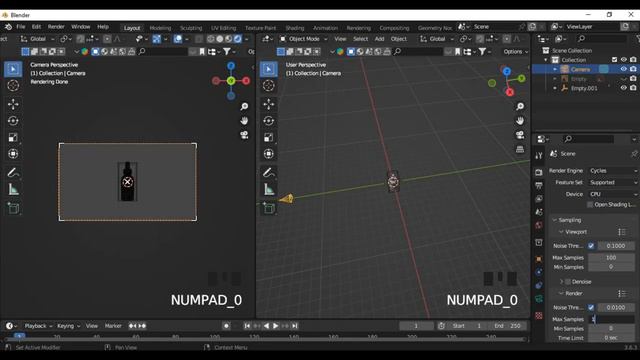Play the animation forward
The width and height of the screenshot is (640, 360).
276,326
